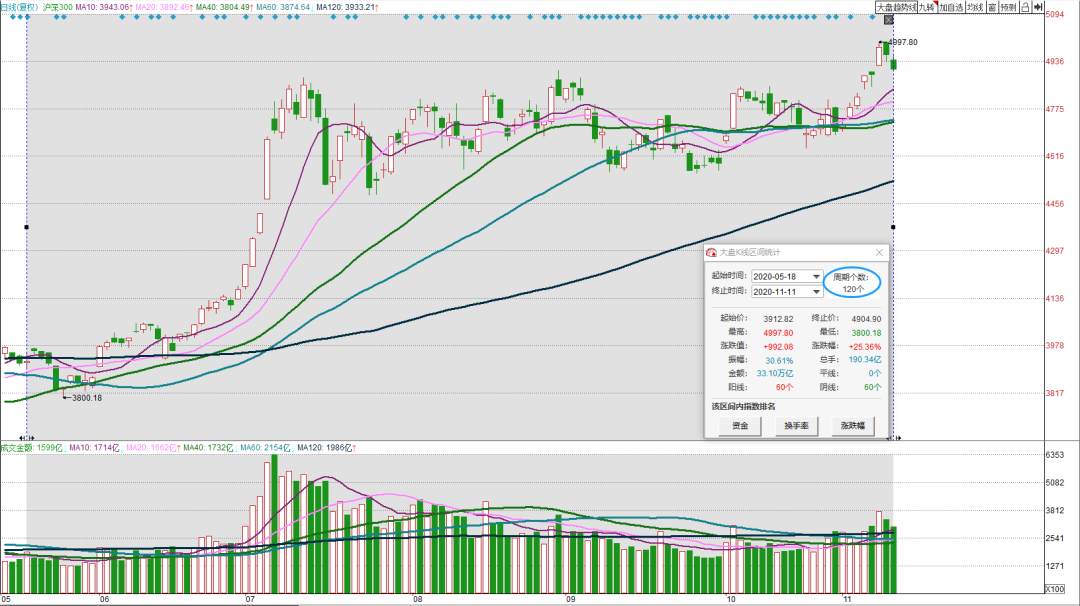Open the 起始时间 date dropdown arrow

[816, 277]
